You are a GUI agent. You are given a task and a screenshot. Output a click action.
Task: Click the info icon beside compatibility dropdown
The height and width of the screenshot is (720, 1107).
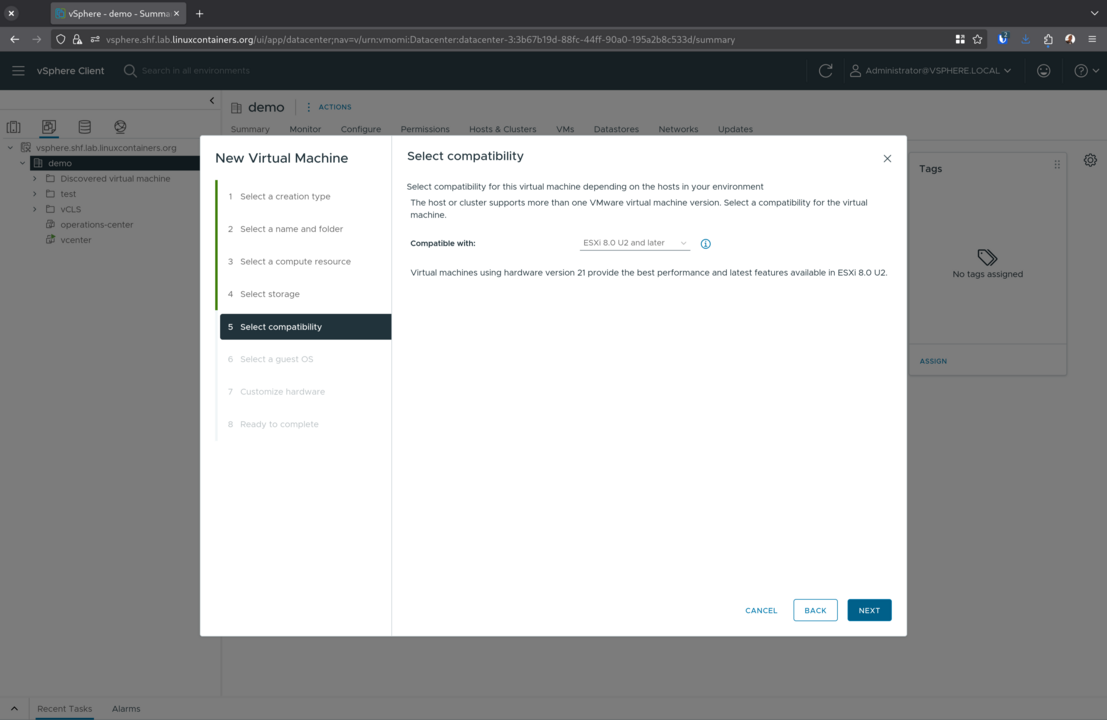(x=705, y=244)
